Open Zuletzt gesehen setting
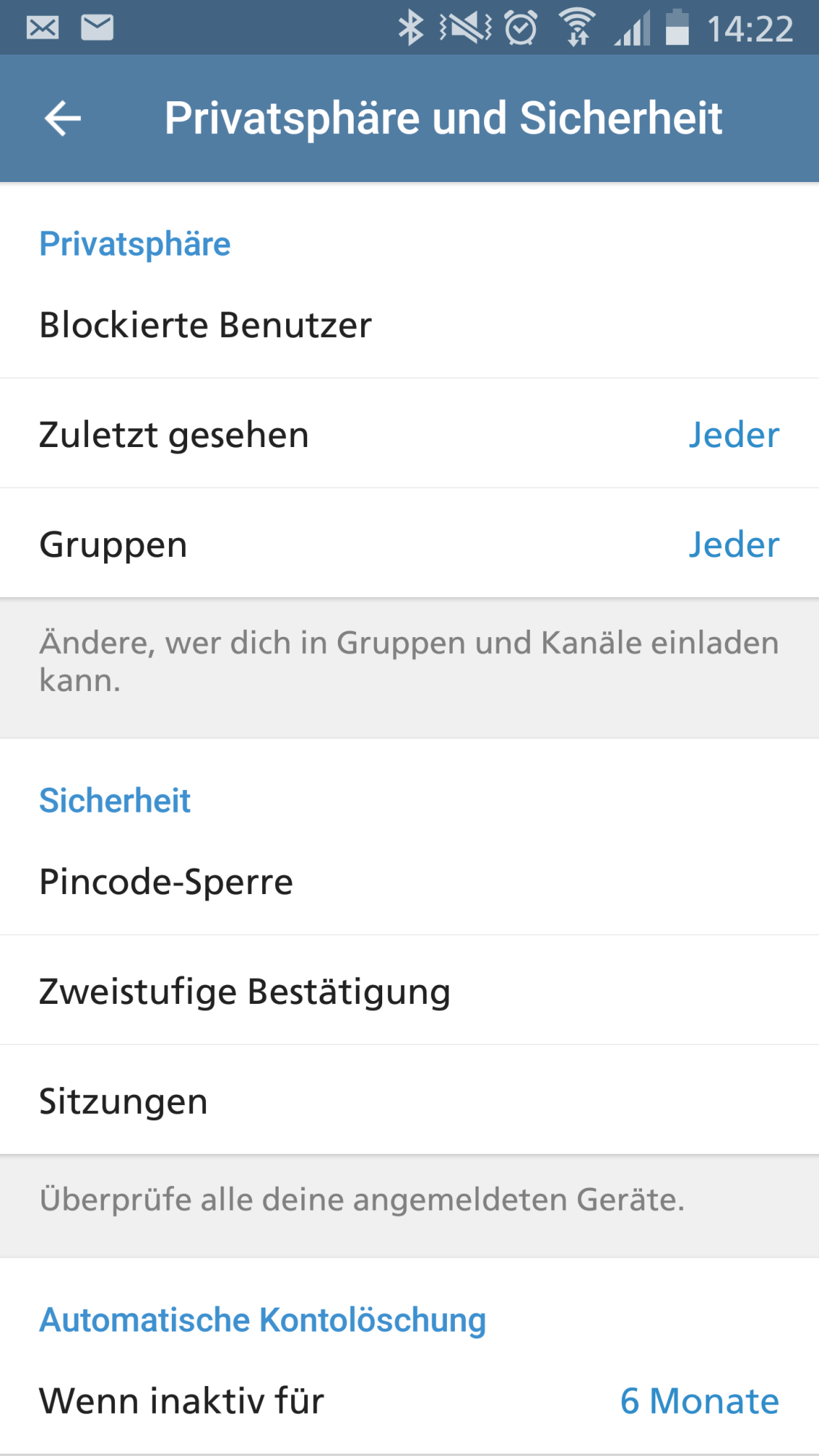 (x=175, y=435)
